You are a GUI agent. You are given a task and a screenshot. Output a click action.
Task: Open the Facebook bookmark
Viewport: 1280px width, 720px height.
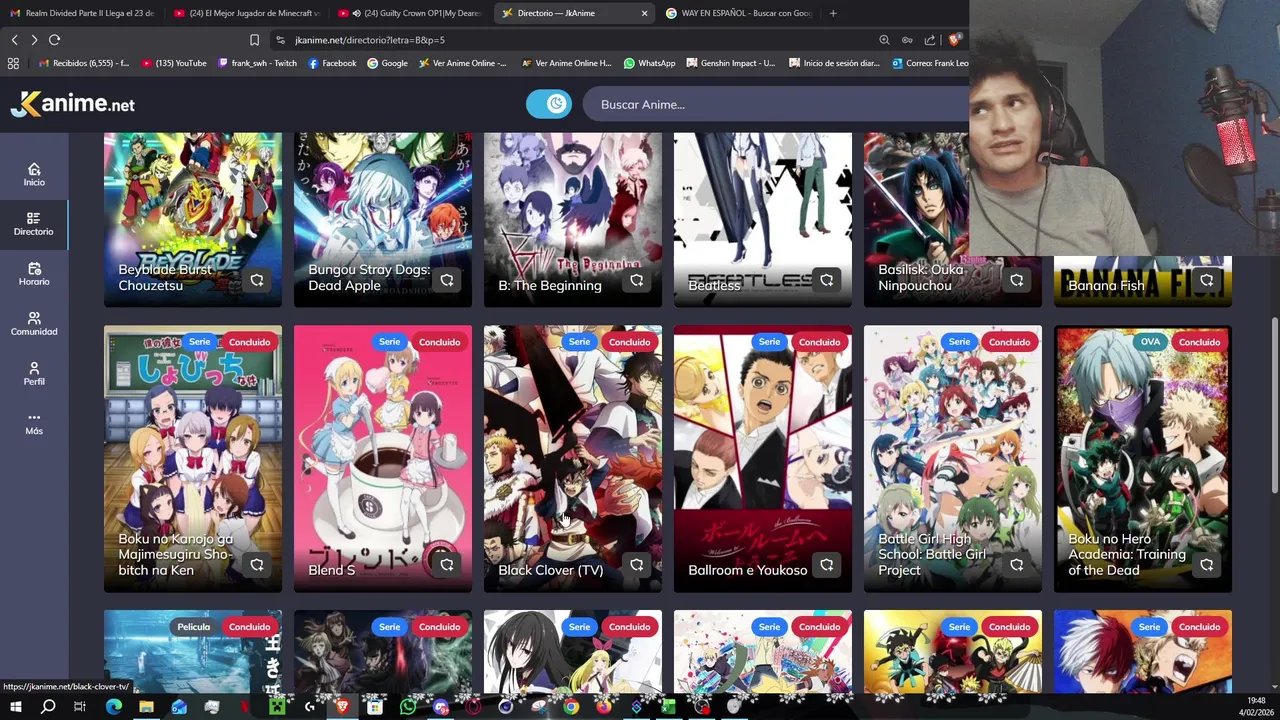pyautogui.click(x=332, y=63)
